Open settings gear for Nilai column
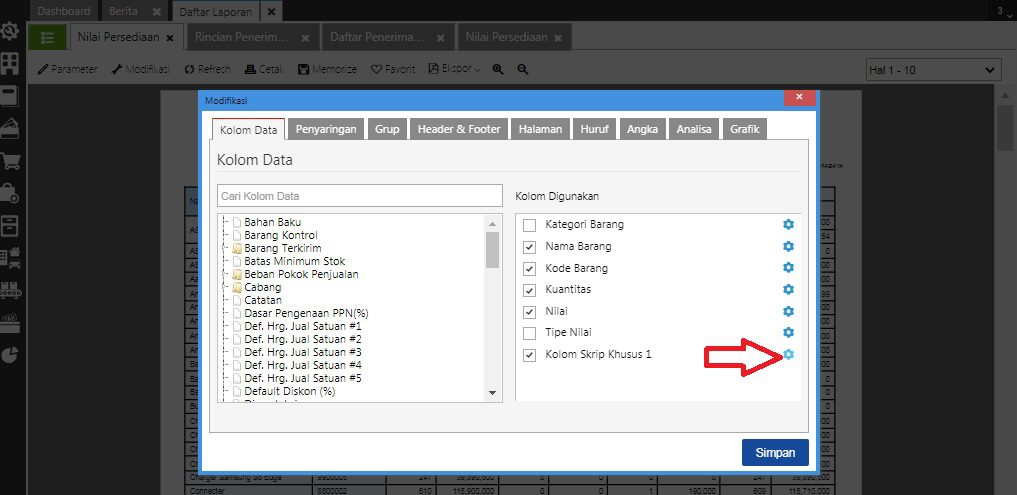The width and height of the screenshot is (1017, 495). [x=788, y=311]
